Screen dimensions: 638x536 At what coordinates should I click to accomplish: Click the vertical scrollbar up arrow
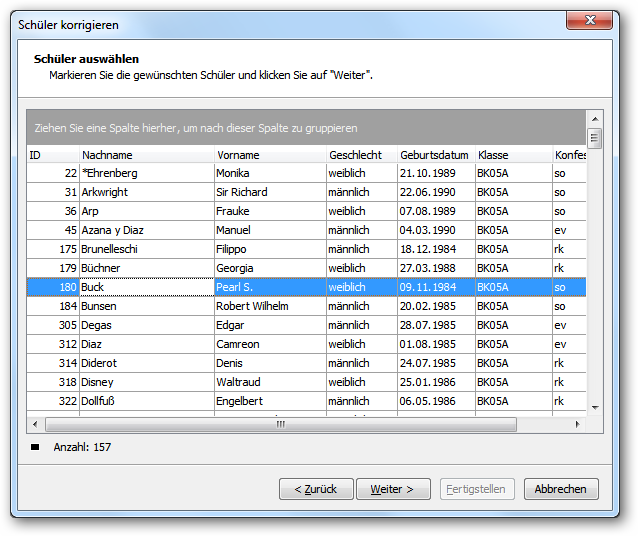595,119
